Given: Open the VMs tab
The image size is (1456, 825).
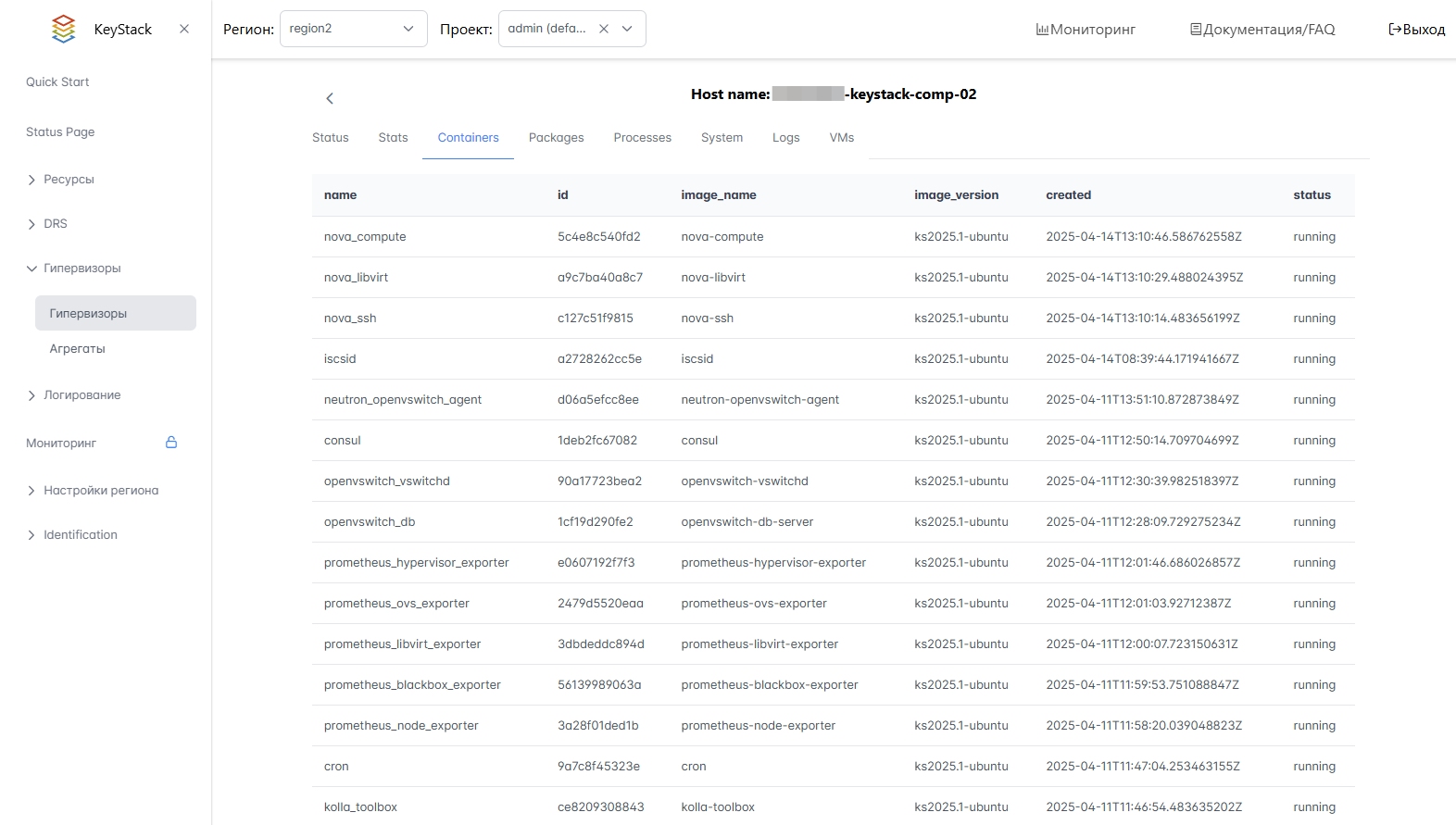Looking at the screenshot, I should coord(841,138).
